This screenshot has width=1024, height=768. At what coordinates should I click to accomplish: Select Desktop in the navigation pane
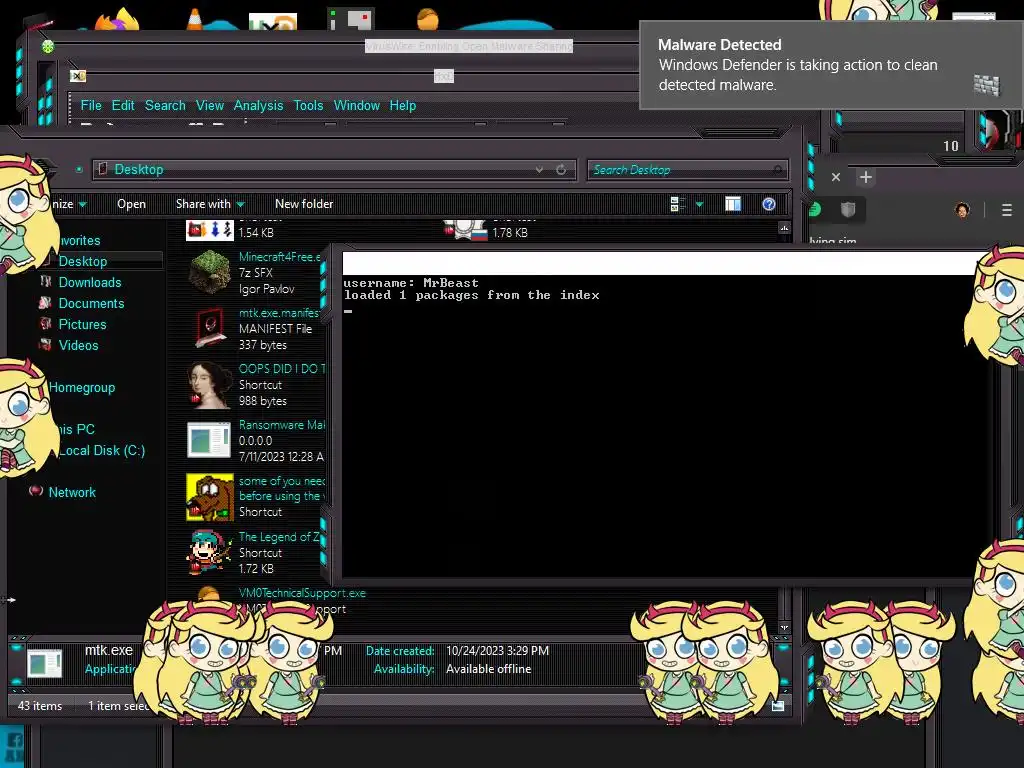tap(83, 261)
